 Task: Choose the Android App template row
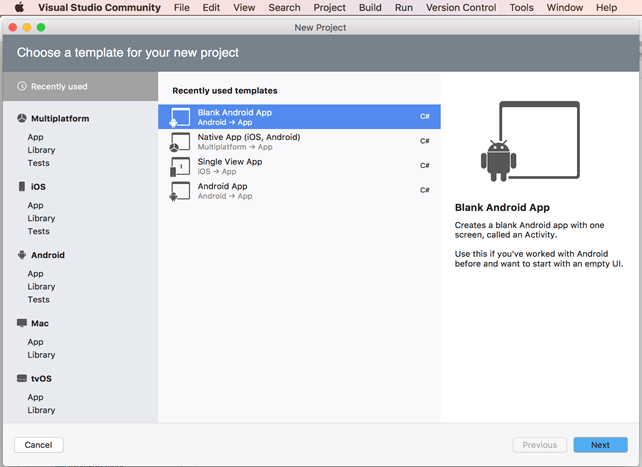click(299, 190)
